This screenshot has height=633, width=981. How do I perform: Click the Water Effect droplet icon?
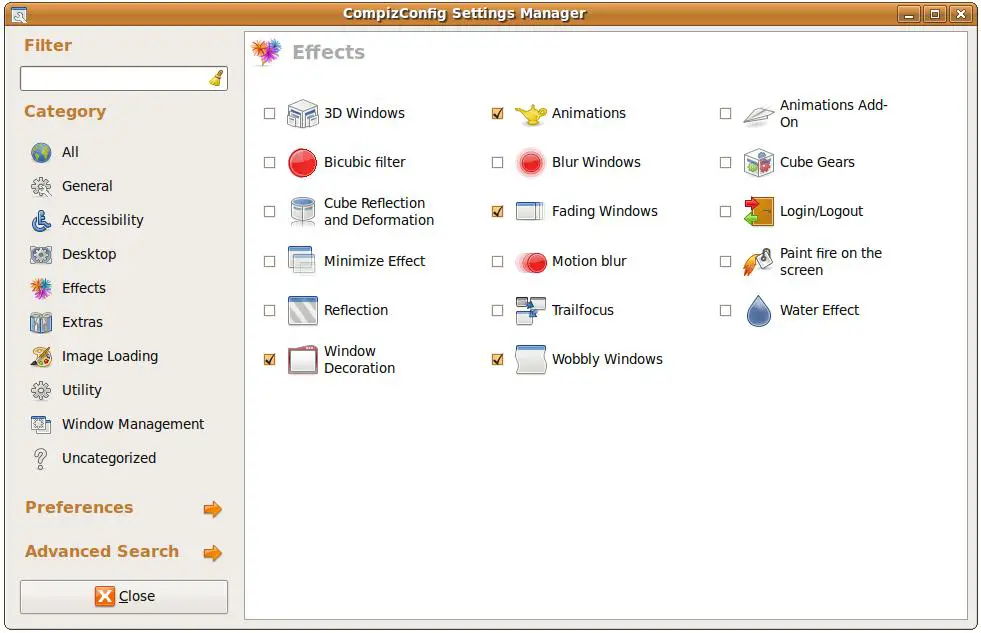click(758, 310)
